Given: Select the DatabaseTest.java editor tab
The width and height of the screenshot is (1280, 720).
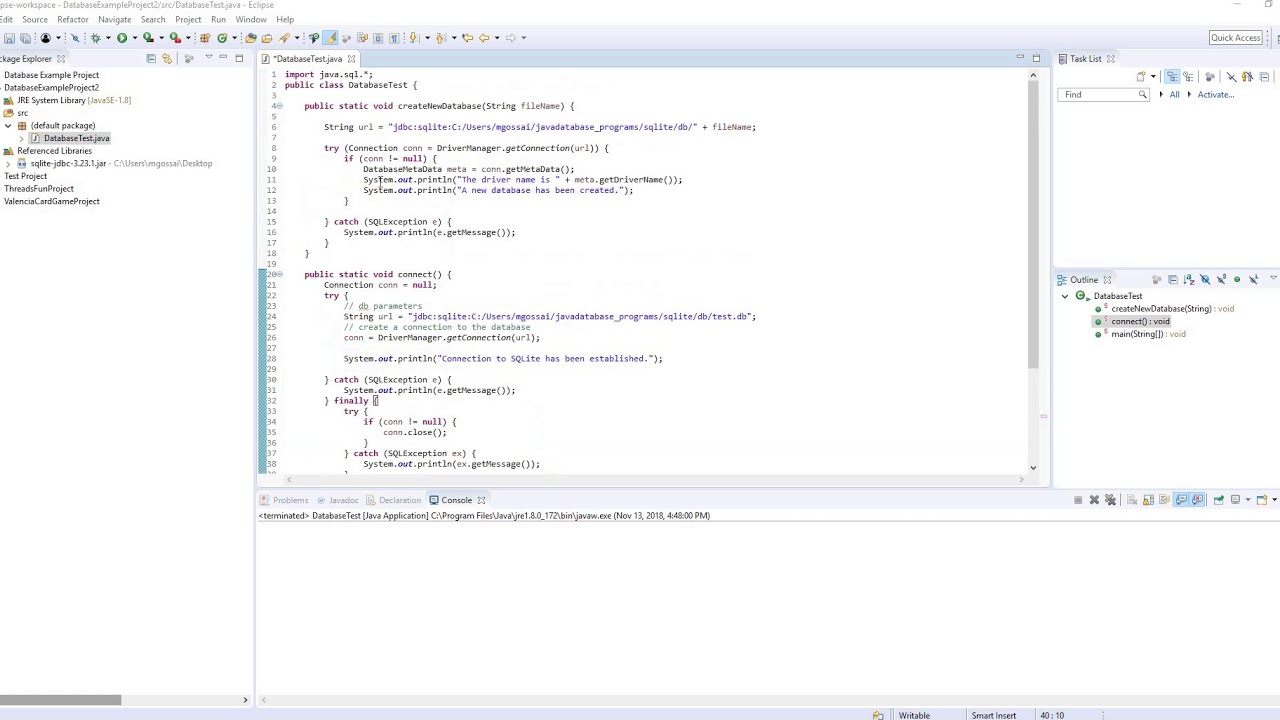Looking at the screenshot, I should (307, 59).
